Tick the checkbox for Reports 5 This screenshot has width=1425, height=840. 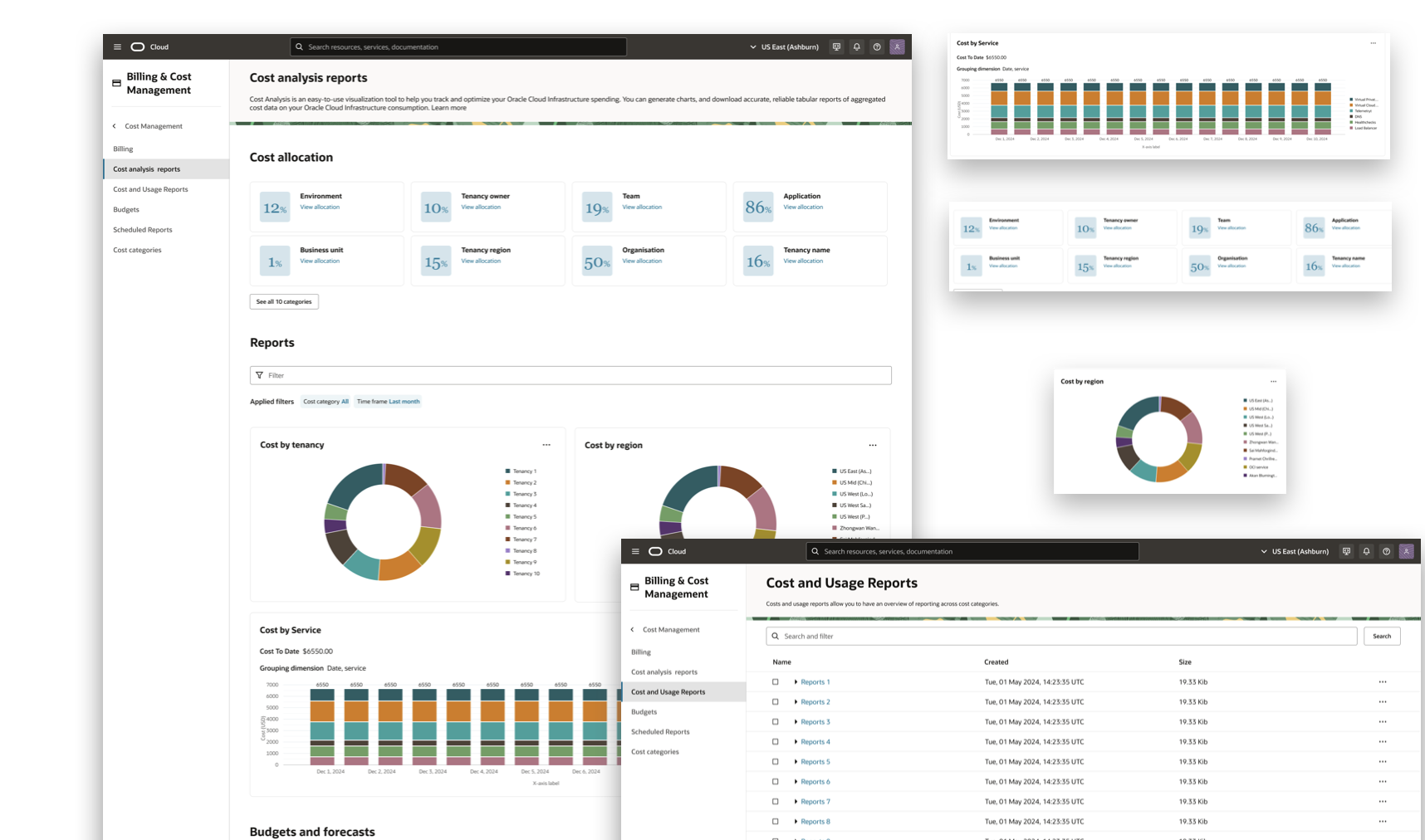776,761
